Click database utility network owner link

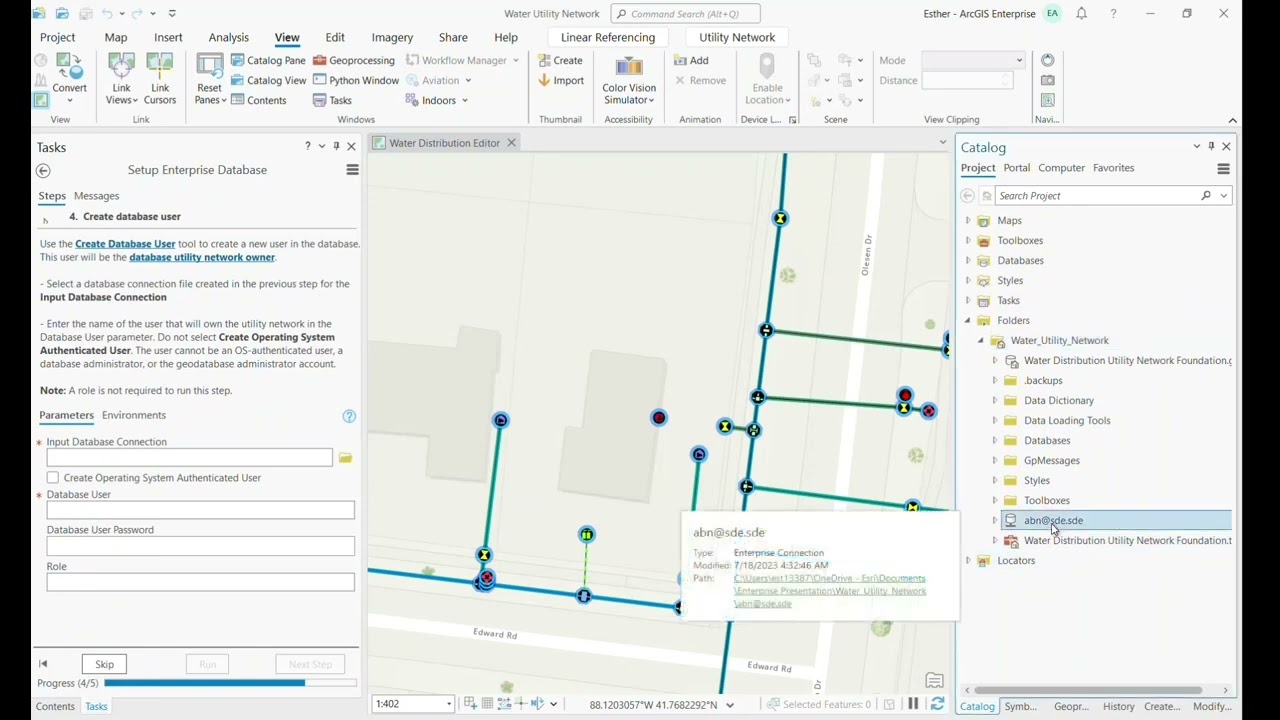(x=202, y=257)
